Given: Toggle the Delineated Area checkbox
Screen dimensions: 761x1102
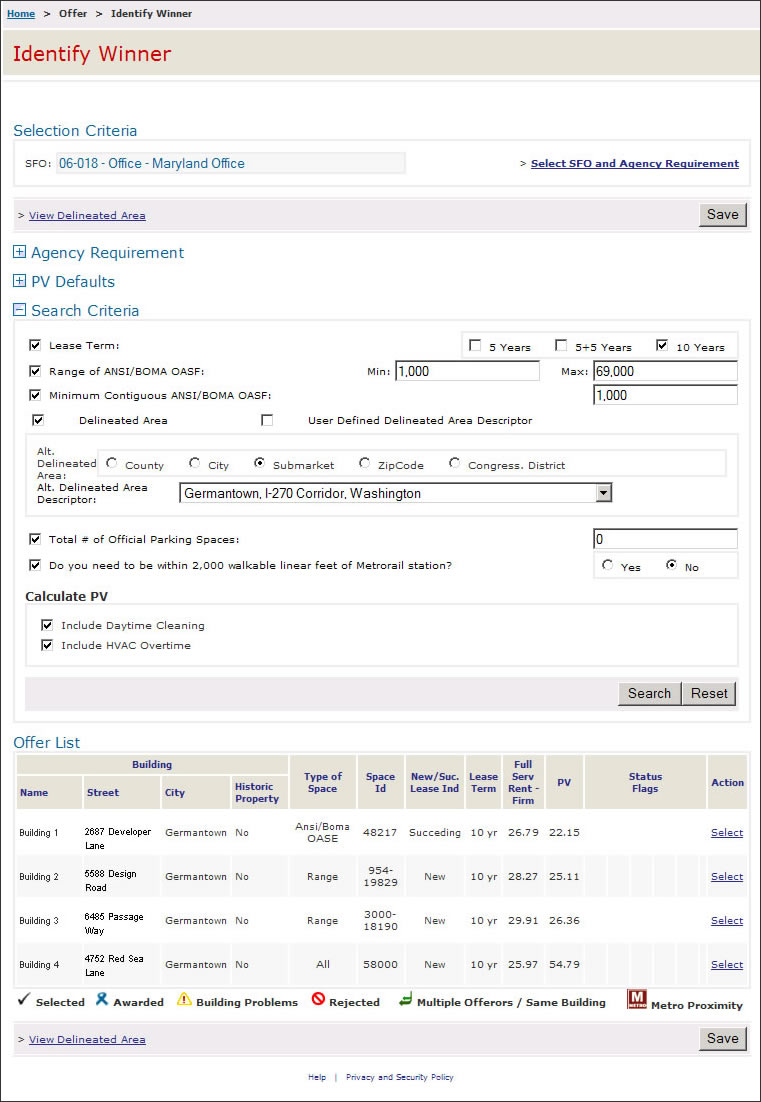Looking at the screenshot, I should click(38, 420).
